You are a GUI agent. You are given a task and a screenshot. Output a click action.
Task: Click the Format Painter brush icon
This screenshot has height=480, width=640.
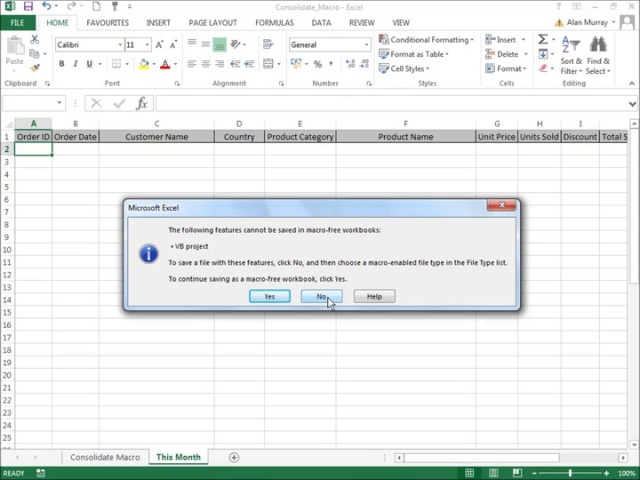point(35,67)
